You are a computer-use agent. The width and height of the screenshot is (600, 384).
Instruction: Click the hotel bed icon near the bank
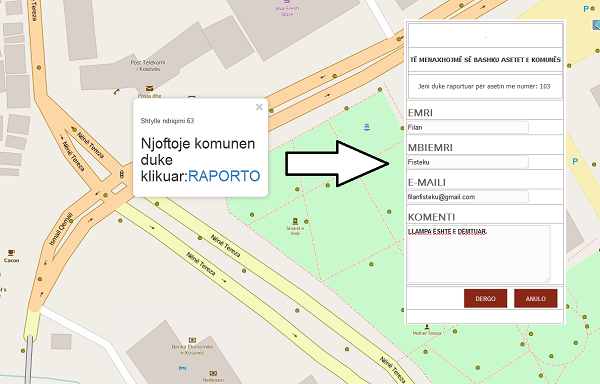tap(183, 368)
